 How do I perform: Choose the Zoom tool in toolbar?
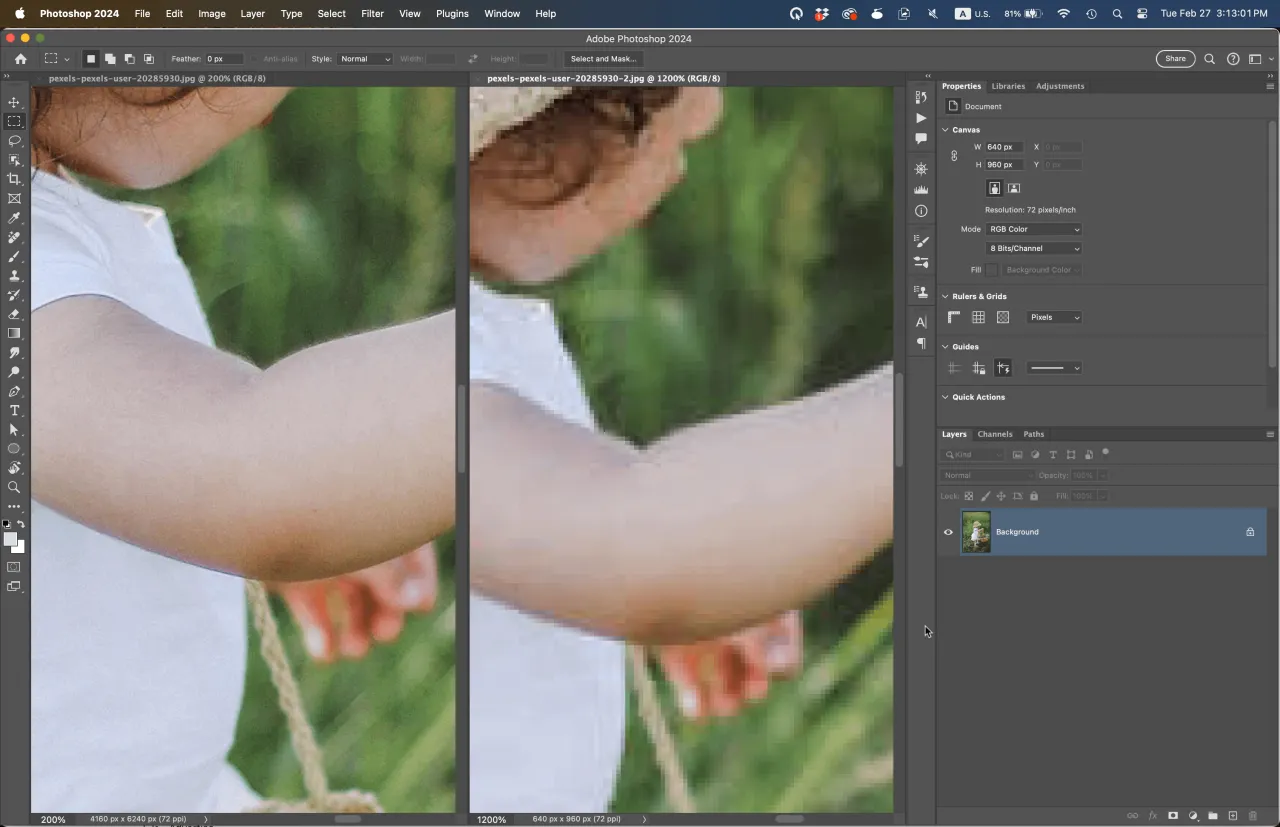pos(14,488)
